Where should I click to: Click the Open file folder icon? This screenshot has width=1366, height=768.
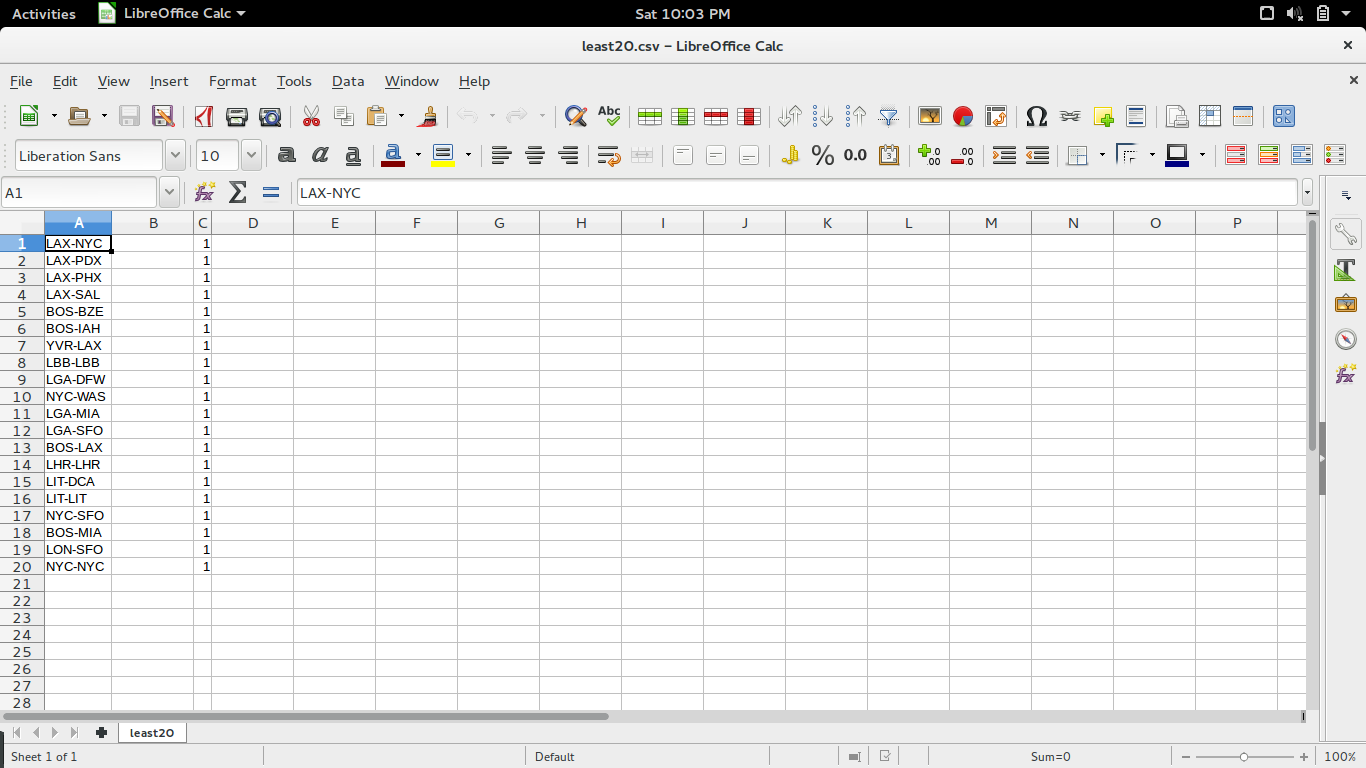tap(79, 116)
